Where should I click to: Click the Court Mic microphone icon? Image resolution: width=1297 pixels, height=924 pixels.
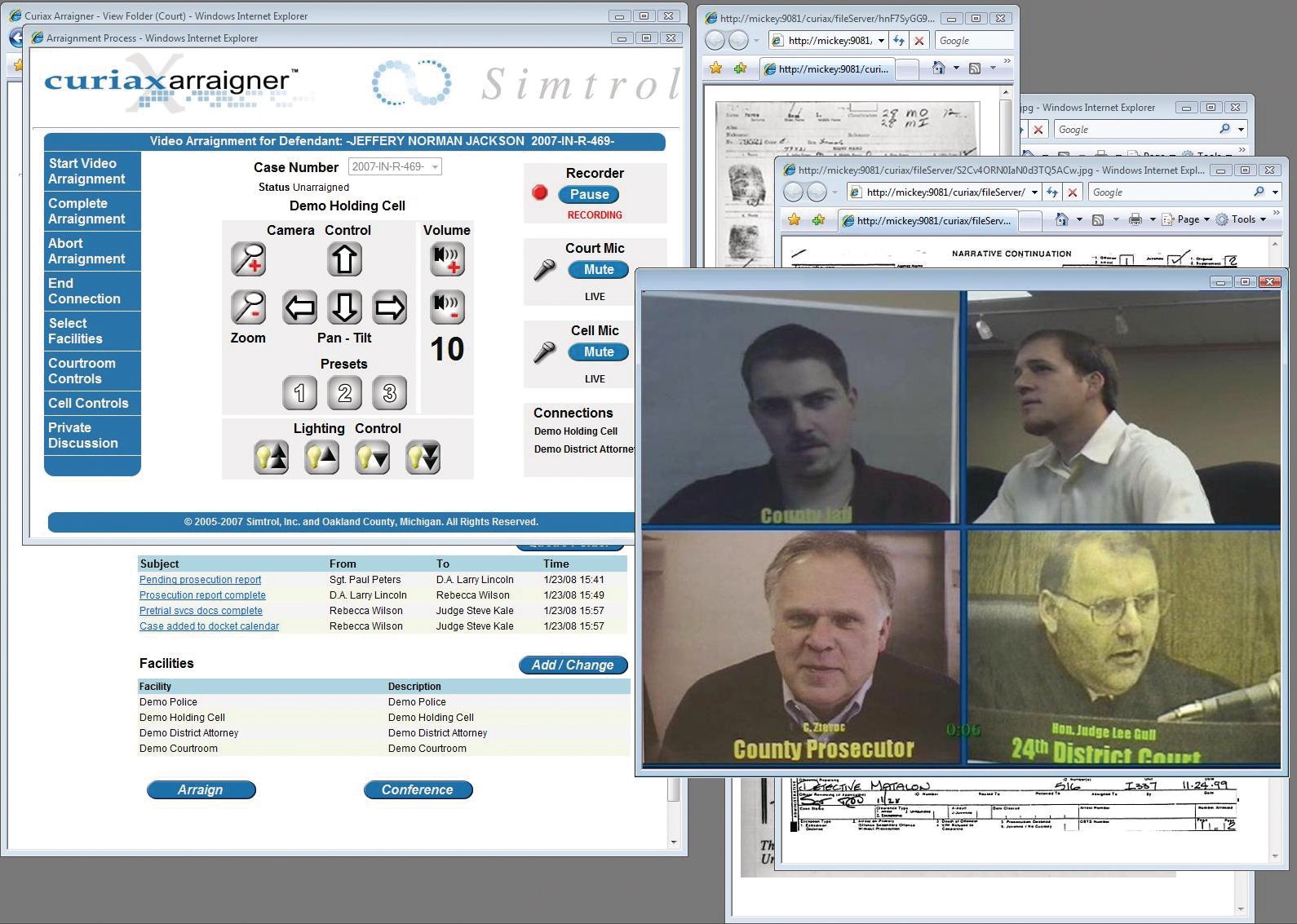pos(544,270)
